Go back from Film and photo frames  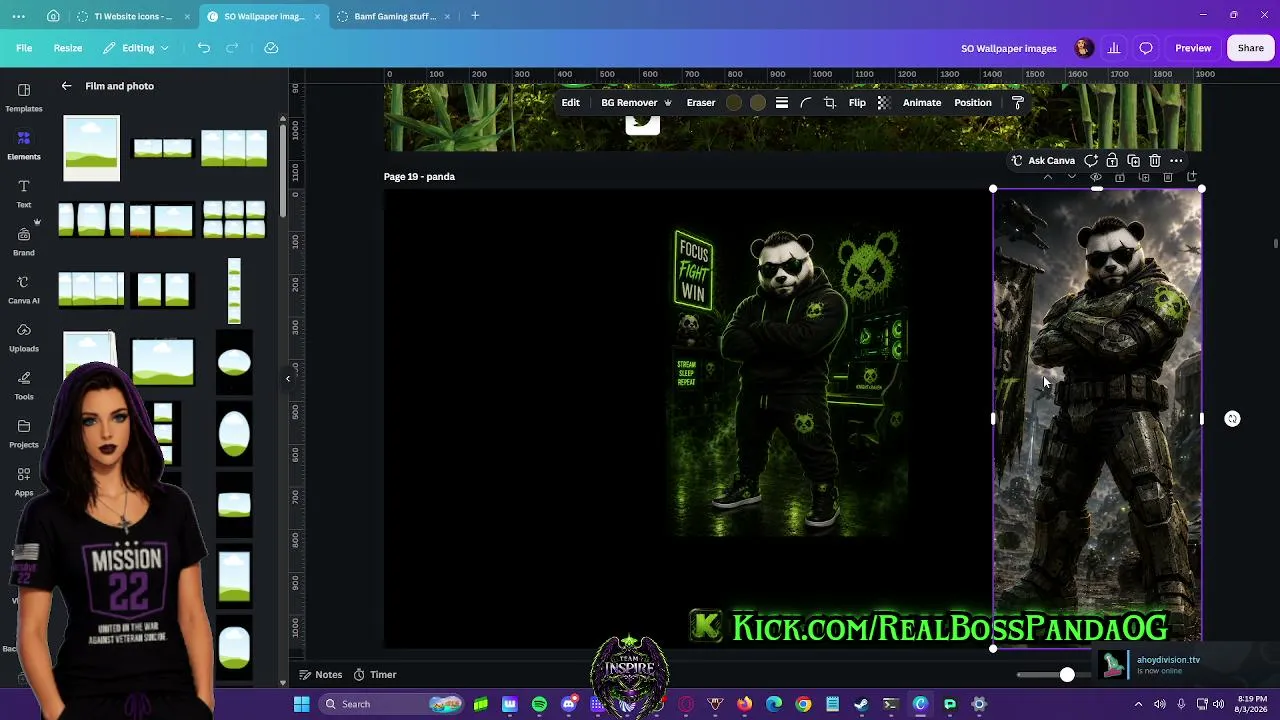tap(66, 86)
